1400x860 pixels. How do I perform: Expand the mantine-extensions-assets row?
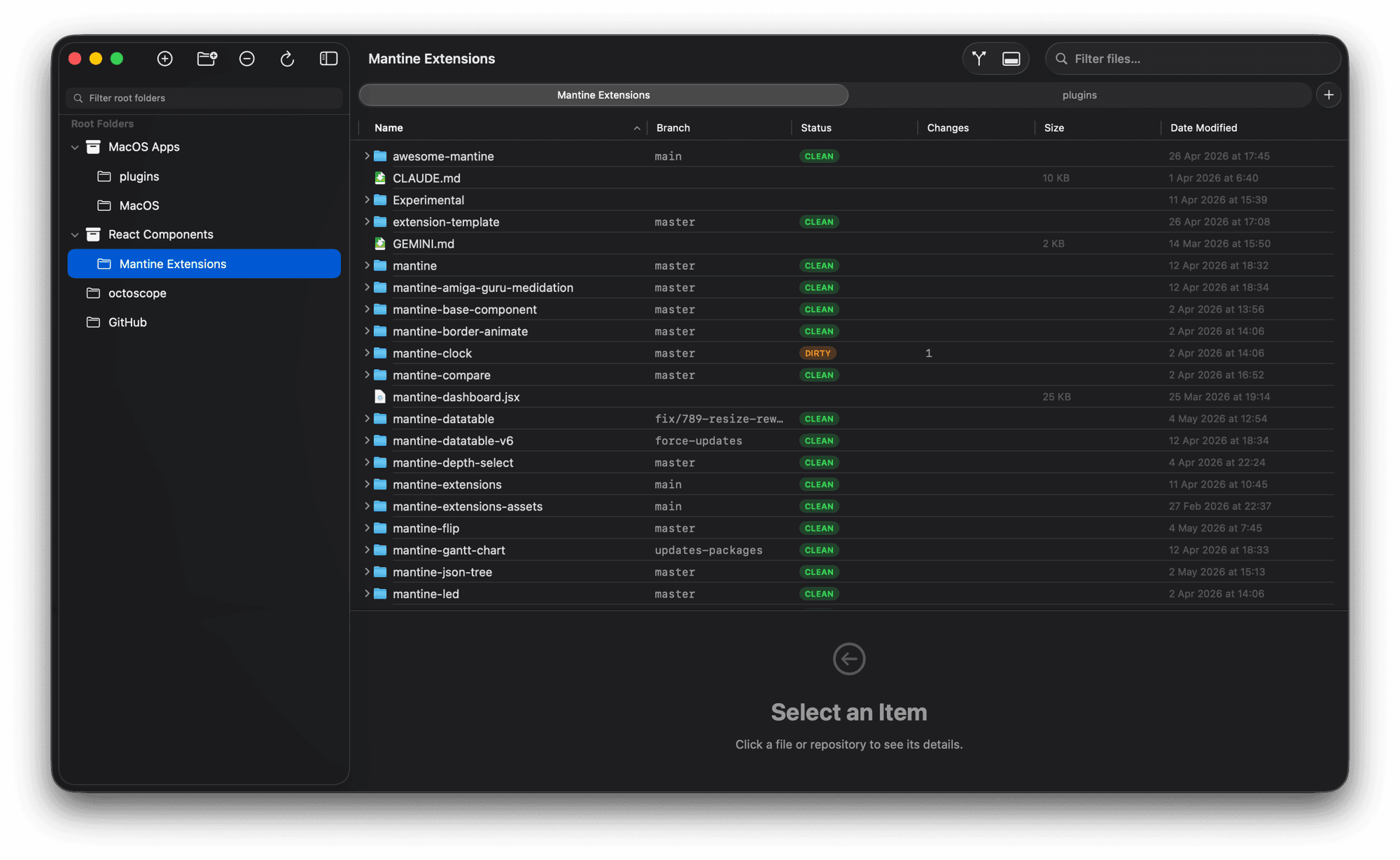point(367,506)
